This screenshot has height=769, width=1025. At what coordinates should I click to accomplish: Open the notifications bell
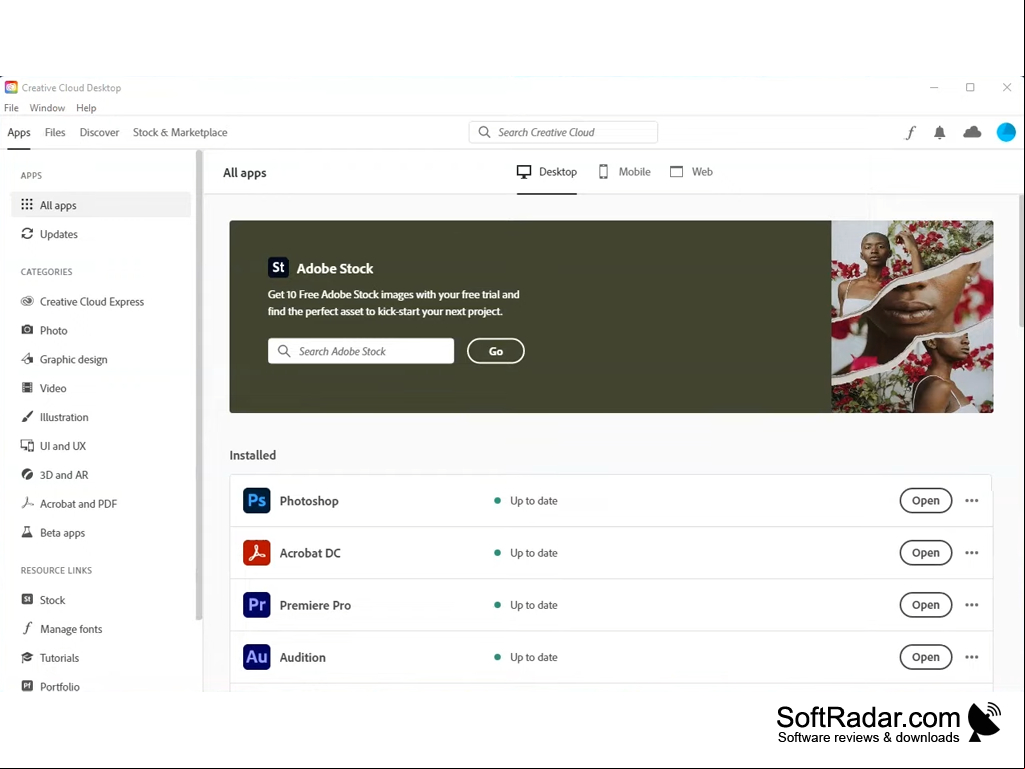point(939,133)
